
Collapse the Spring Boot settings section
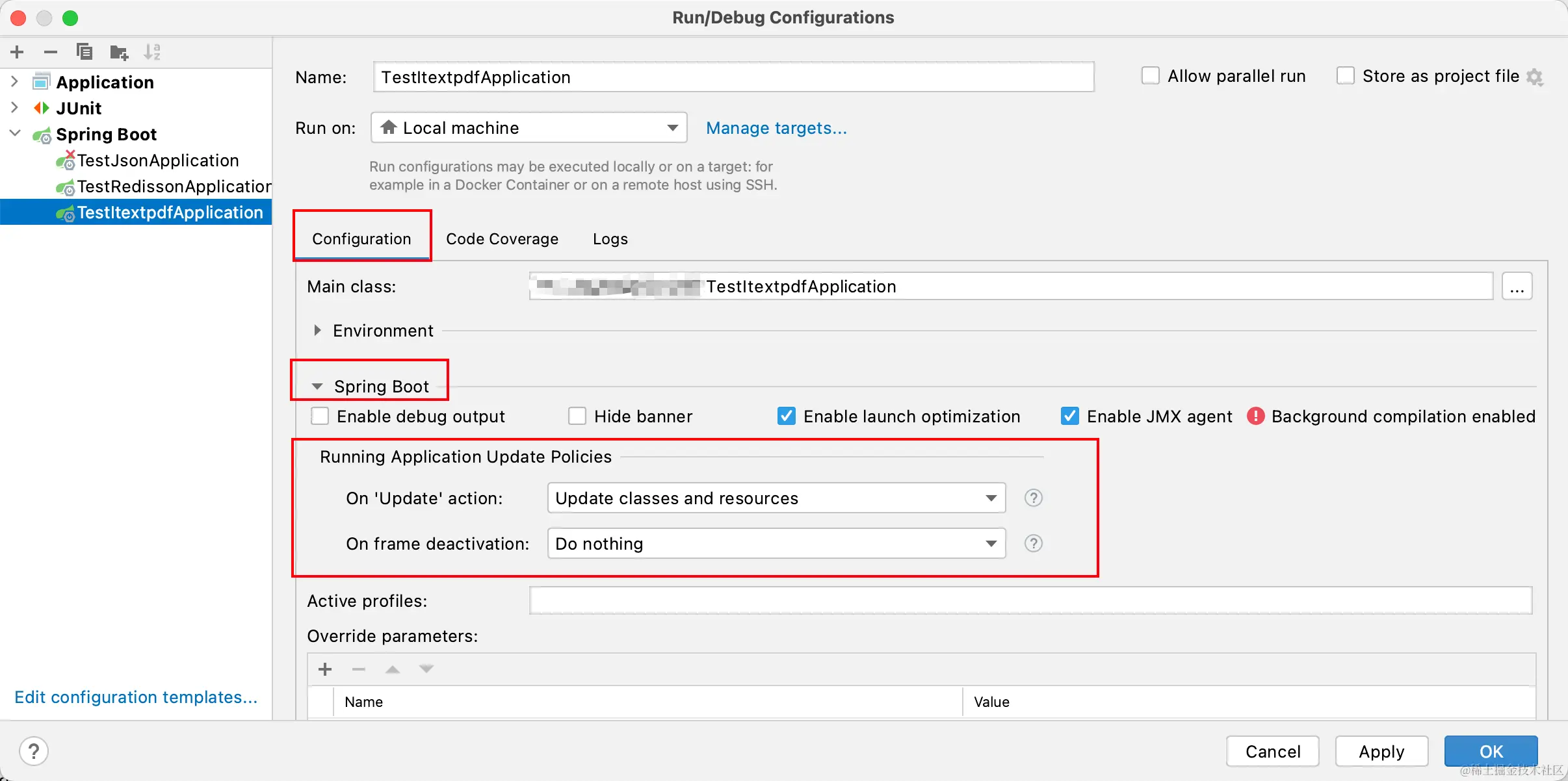(x=317, y=387)
